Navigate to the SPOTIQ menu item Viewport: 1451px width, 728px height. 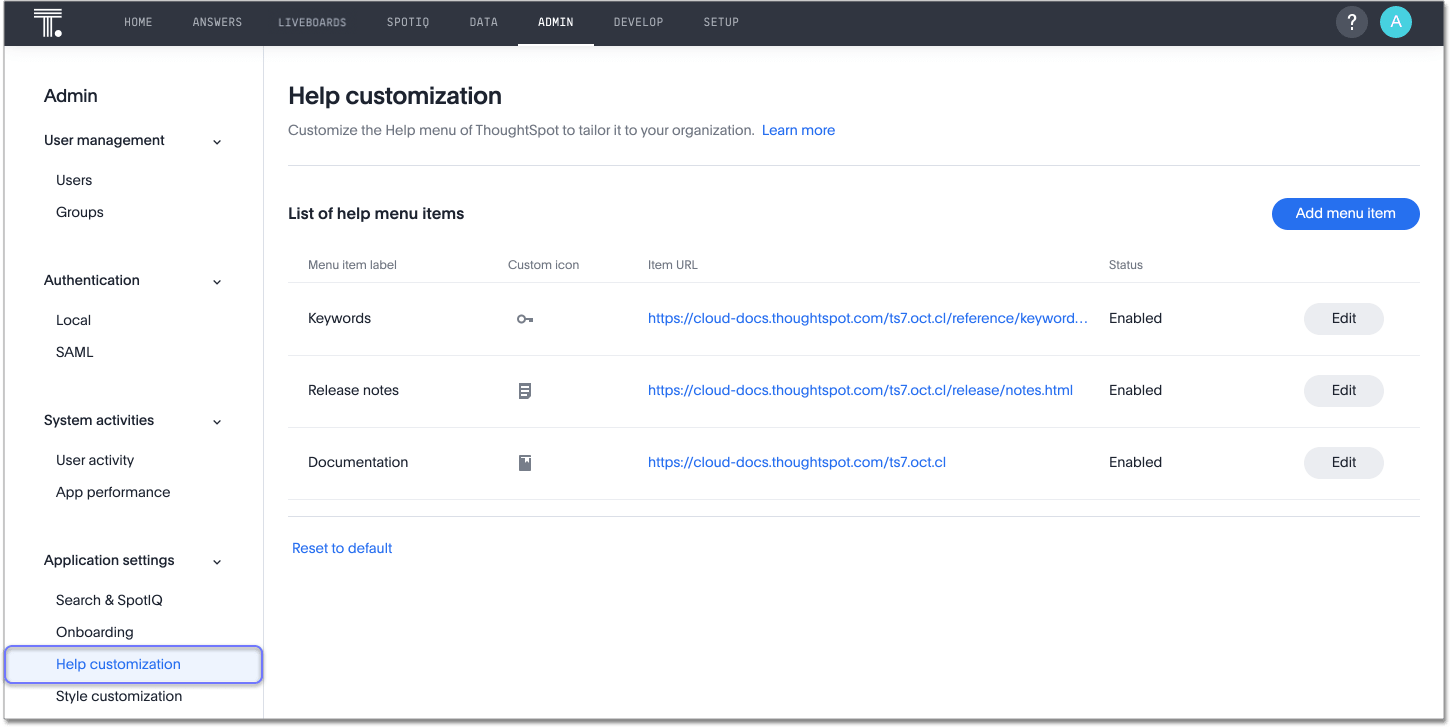[407, 21]
